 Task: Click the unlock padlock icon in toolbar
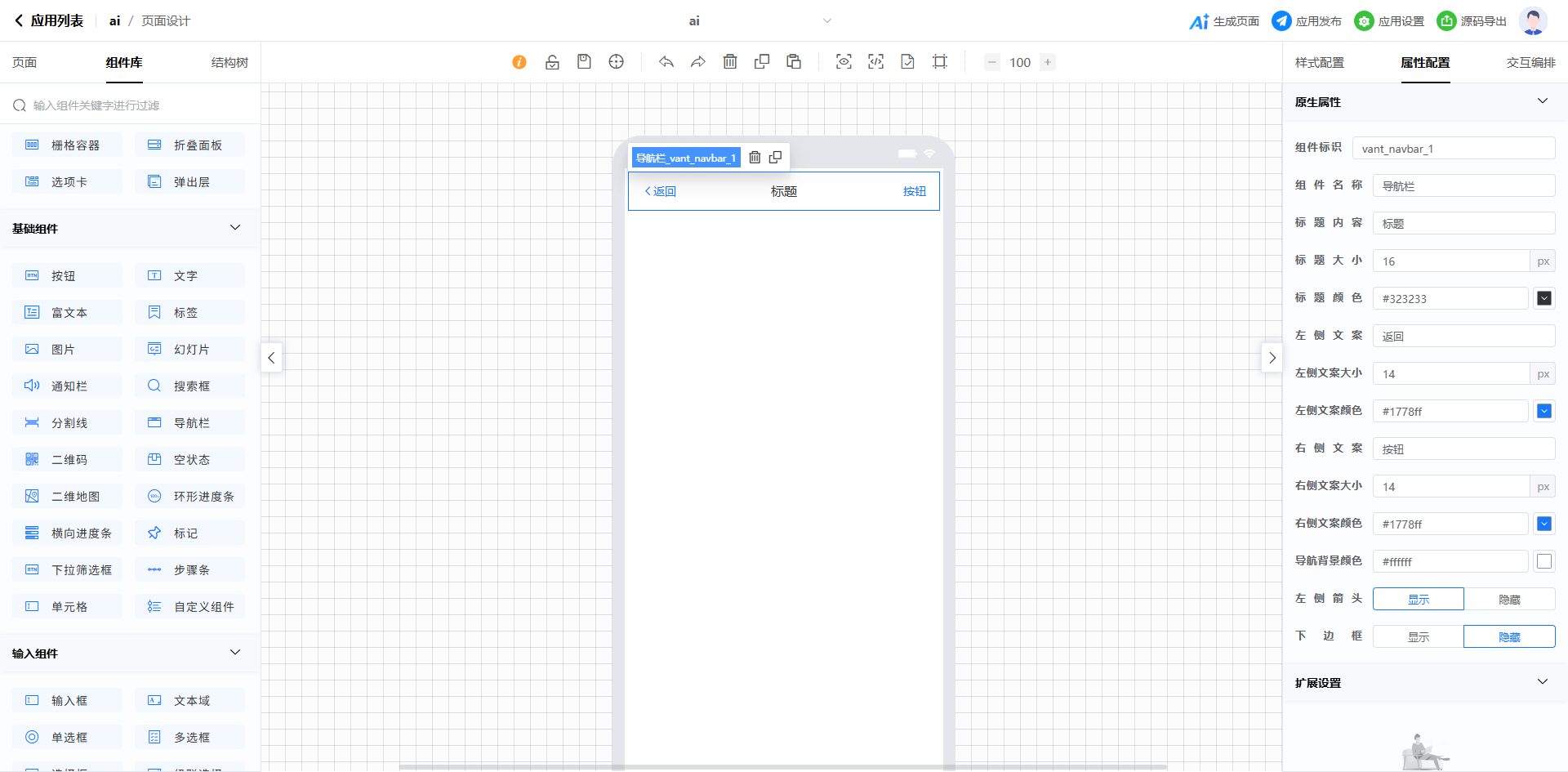tap(552, 62)
